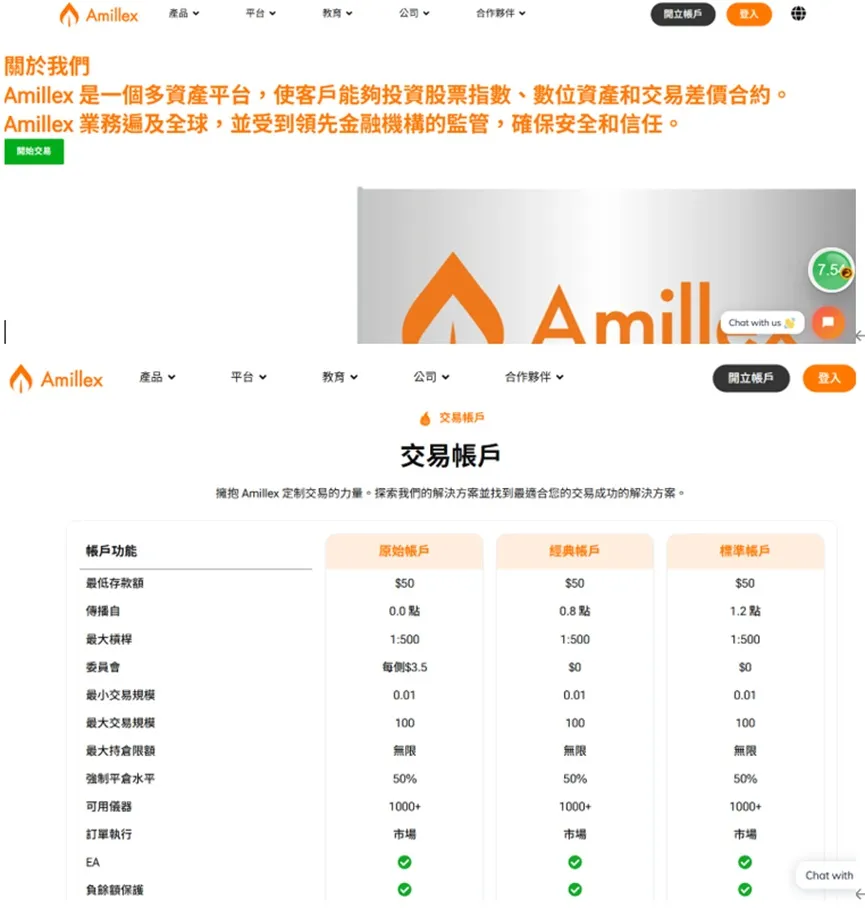Click the flame icon beside small 交易帳戶 label
The width and height of the screenshot is (865, 908).
(x=425, y=418)
